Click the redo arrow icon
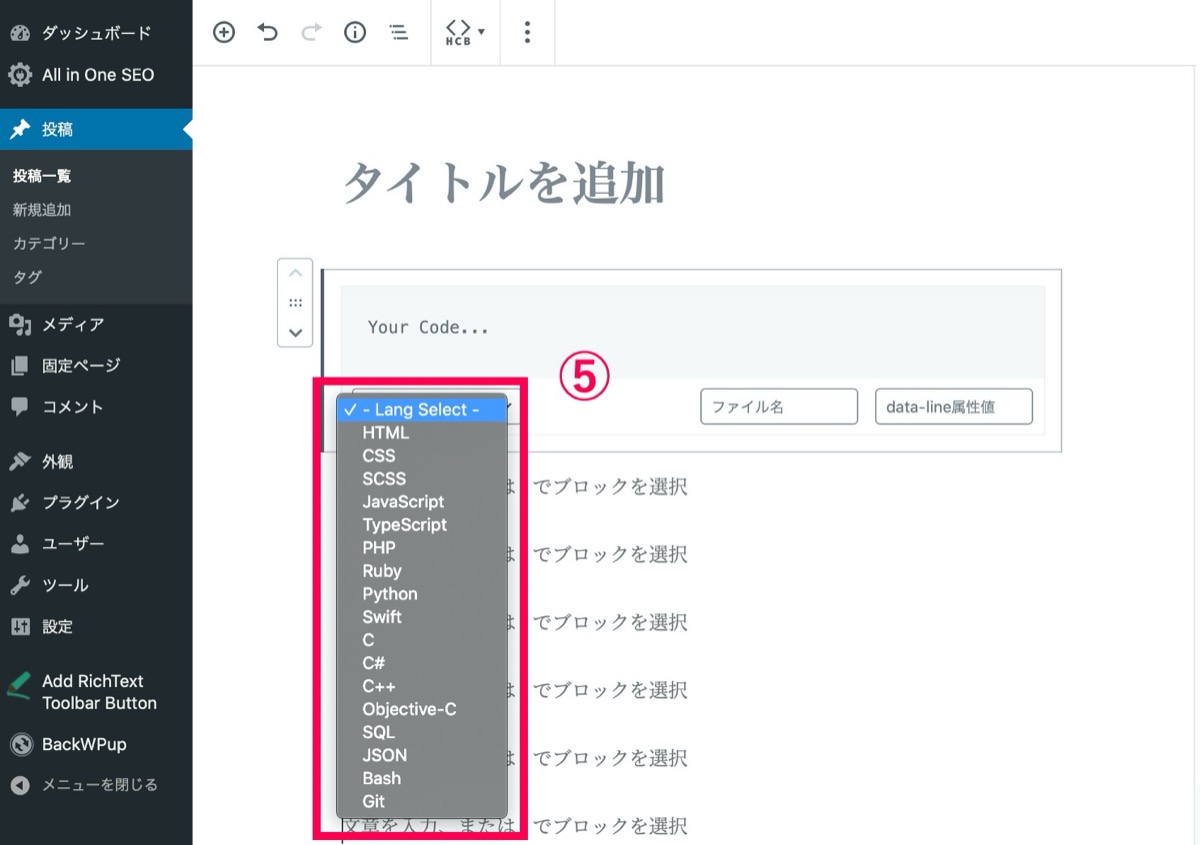The image size is (1200, 845). click(x=311, y=32)
